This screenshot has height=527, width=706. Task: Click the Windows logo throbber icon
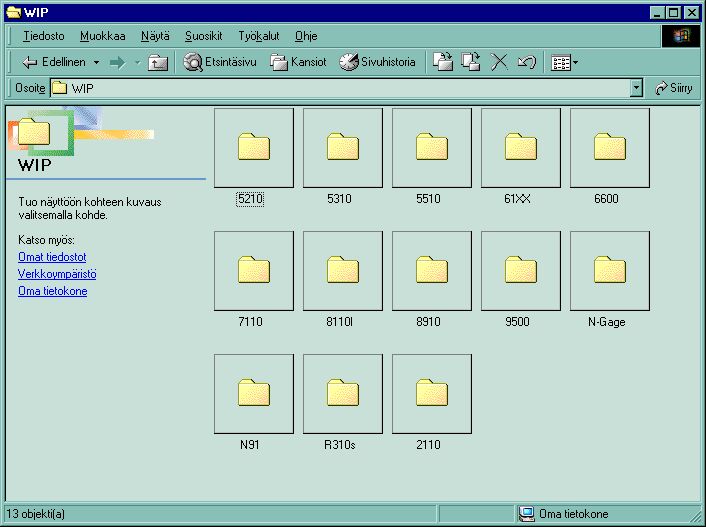pyautogui.click(x=681, y=36)
